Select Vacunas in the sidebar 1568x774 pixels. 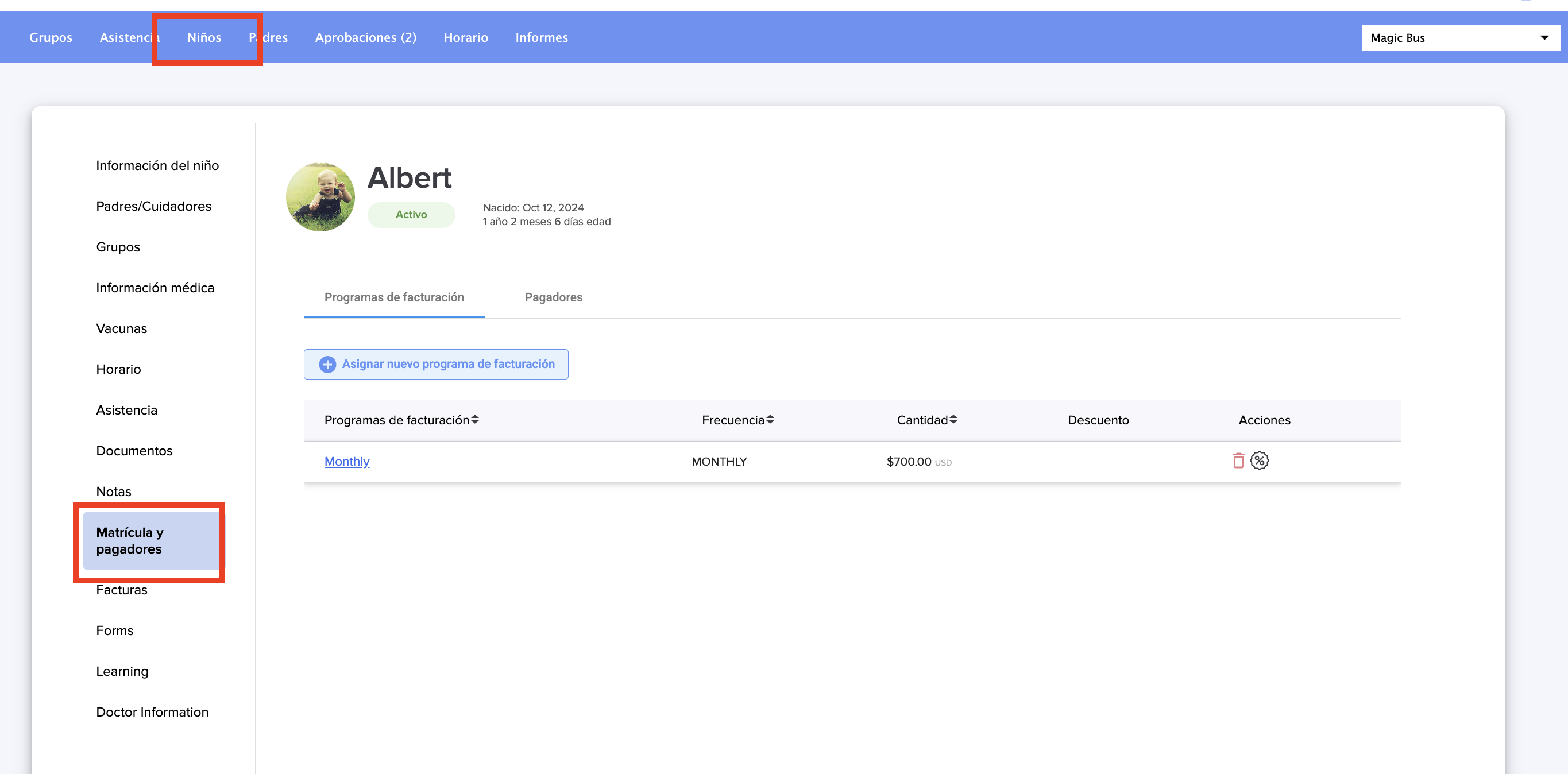(x=122, y=328)
